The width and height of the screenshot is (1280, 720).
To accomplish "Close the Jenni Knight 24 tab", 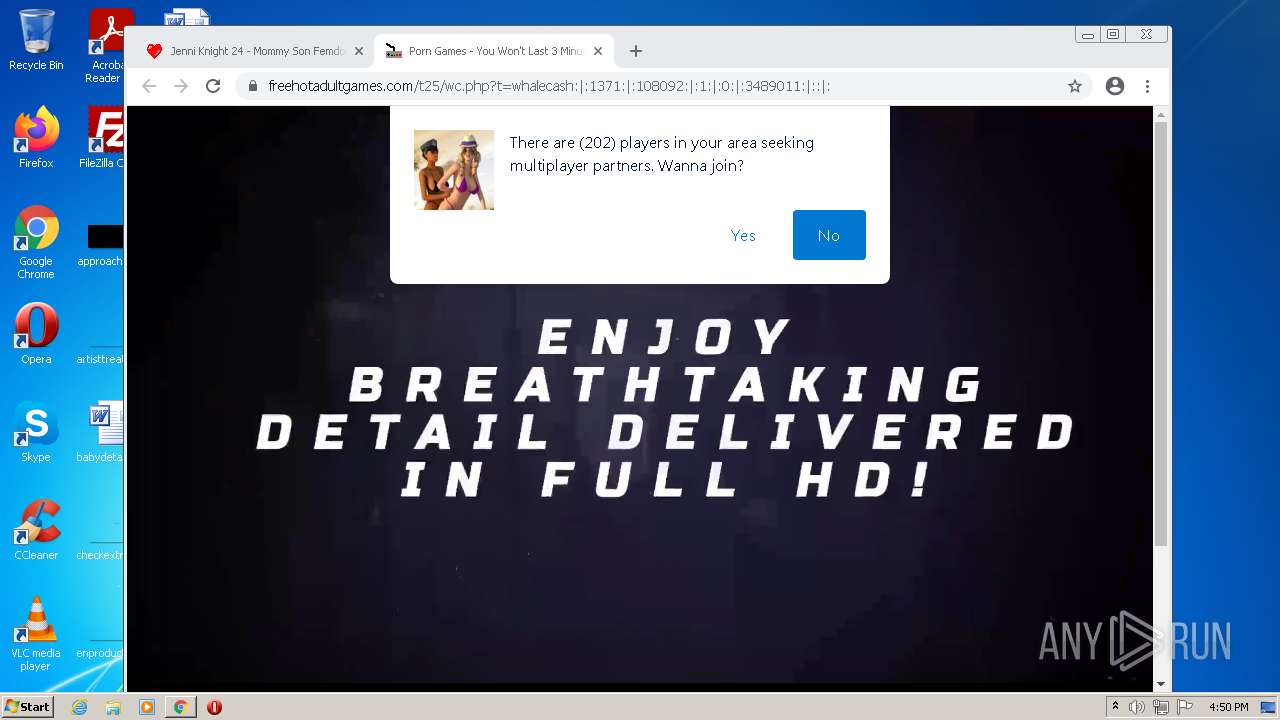I will tap(359, 51).
